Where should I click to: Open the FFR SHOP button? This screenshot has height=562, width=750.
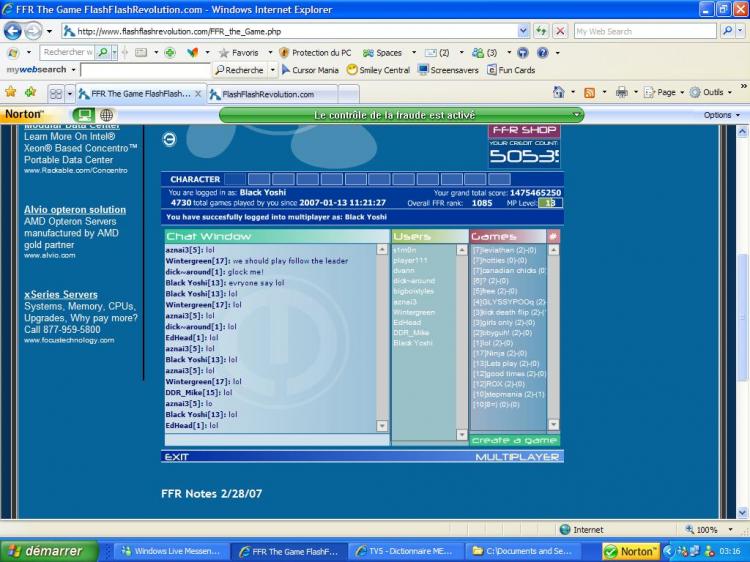click(x=524, y=130)
